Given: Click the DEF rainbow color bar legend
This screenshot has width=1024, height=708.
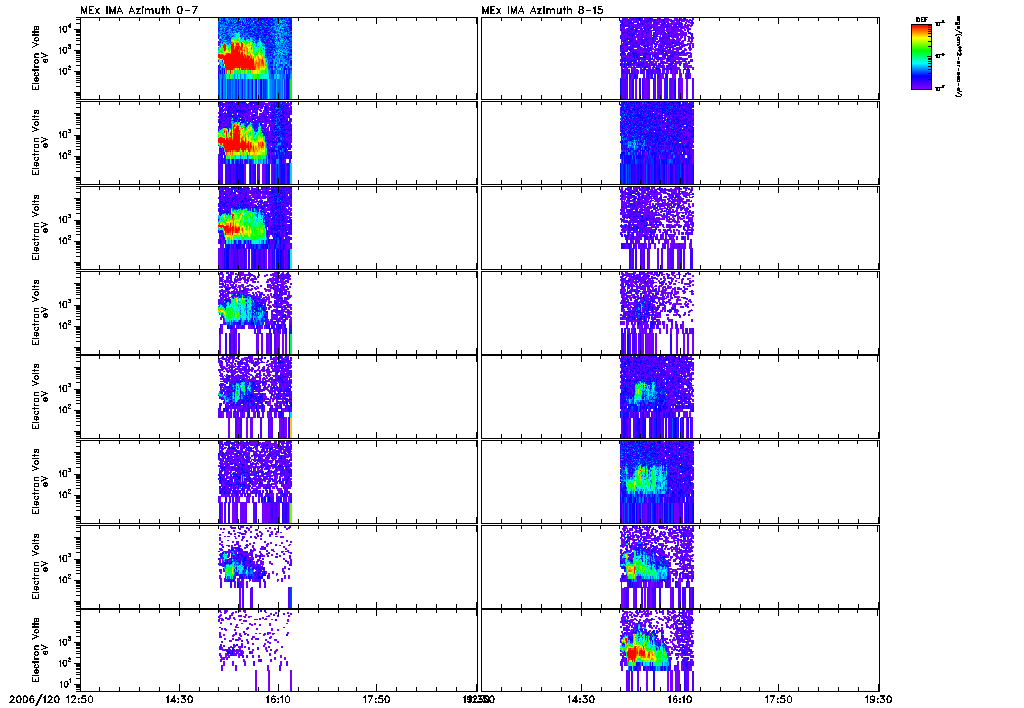Looking at the screenshot, I should click(921, 56).
